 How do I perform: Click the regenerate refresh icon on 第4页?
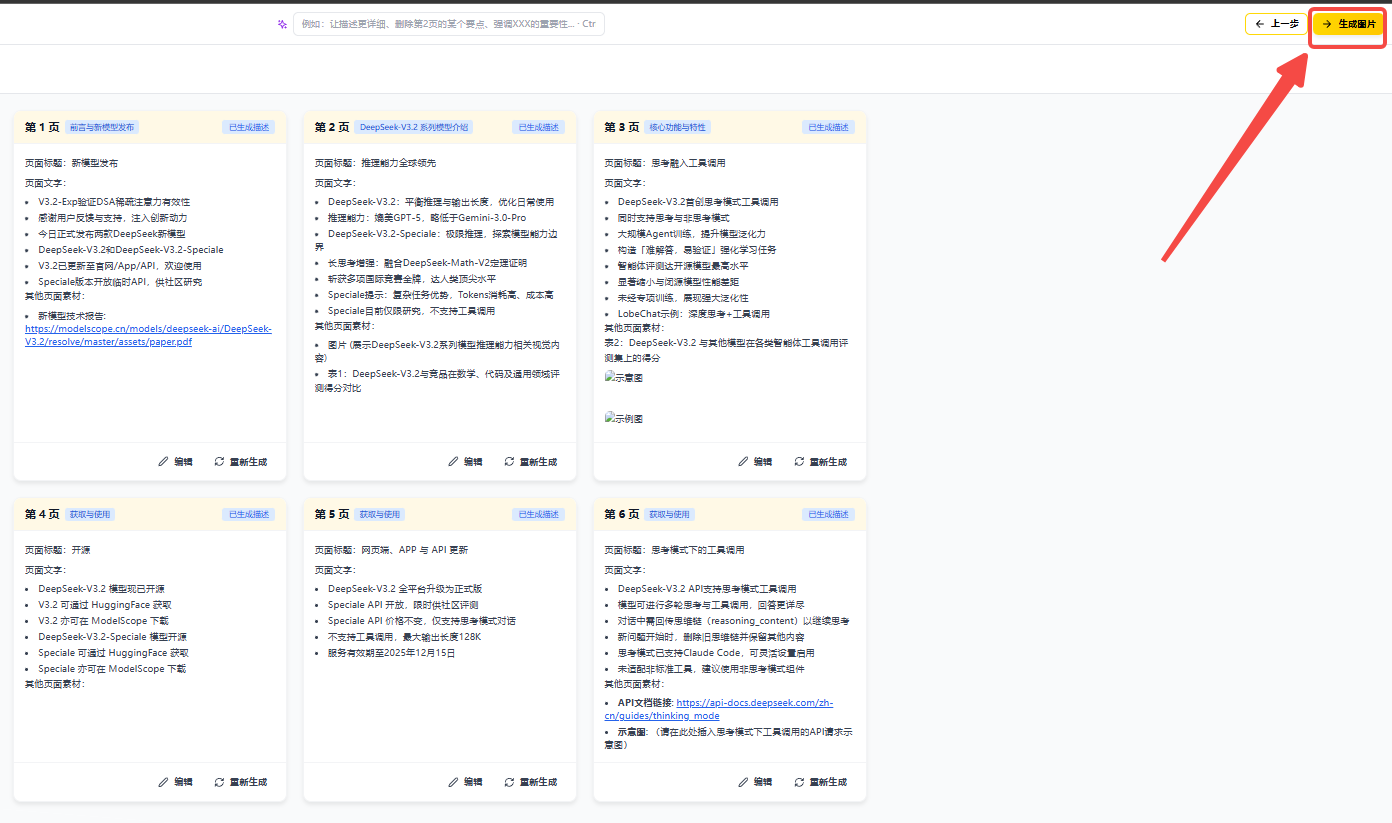pos(219,781)
